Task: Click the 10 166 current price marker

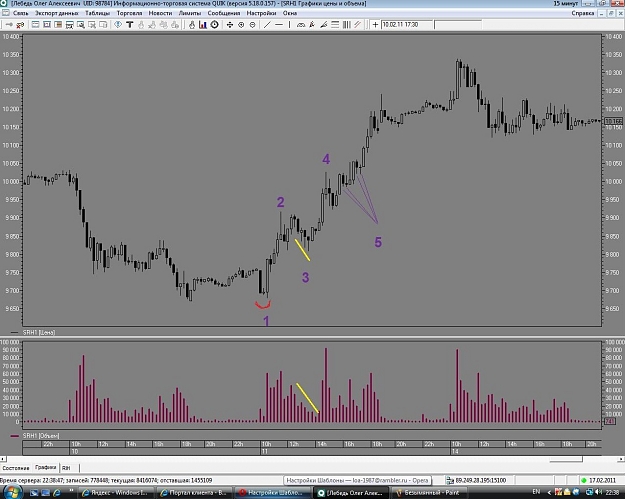Action: [613, 121]
